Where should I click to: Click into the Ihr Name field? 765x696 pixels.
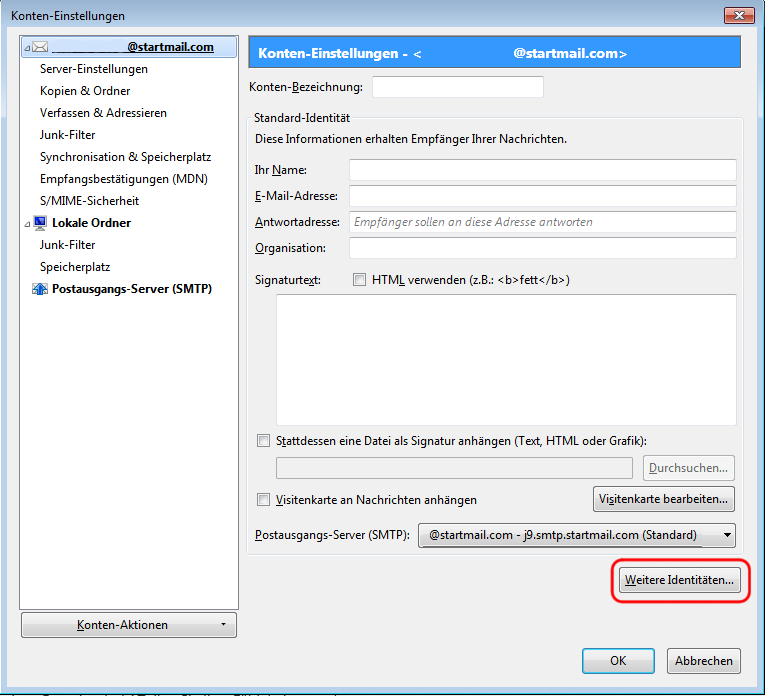[x=543, y=170]
